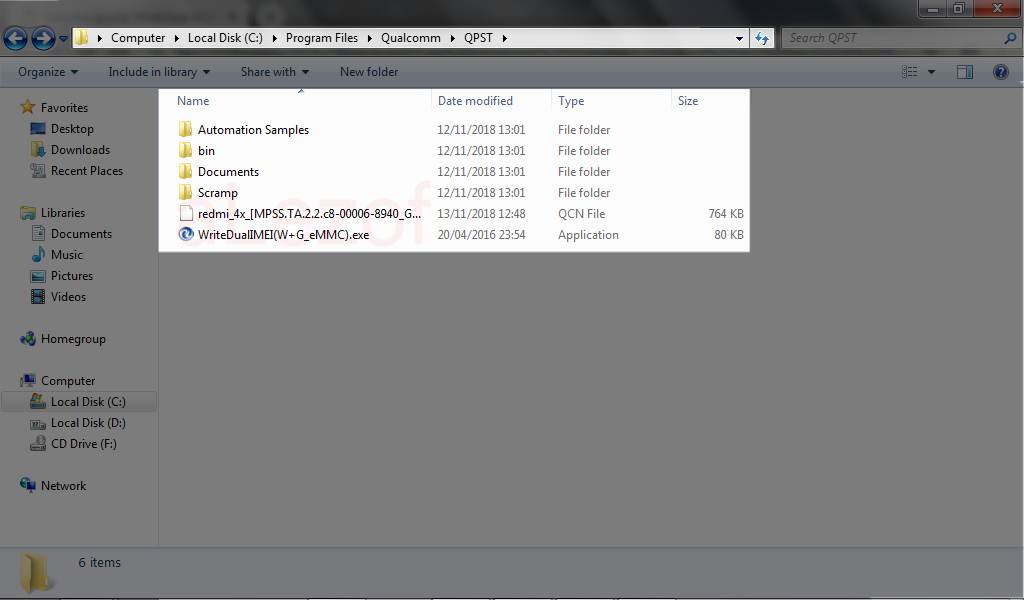Click the Automation Samples folder name
Screen dimensions: 1024x600
click(253, 130)
